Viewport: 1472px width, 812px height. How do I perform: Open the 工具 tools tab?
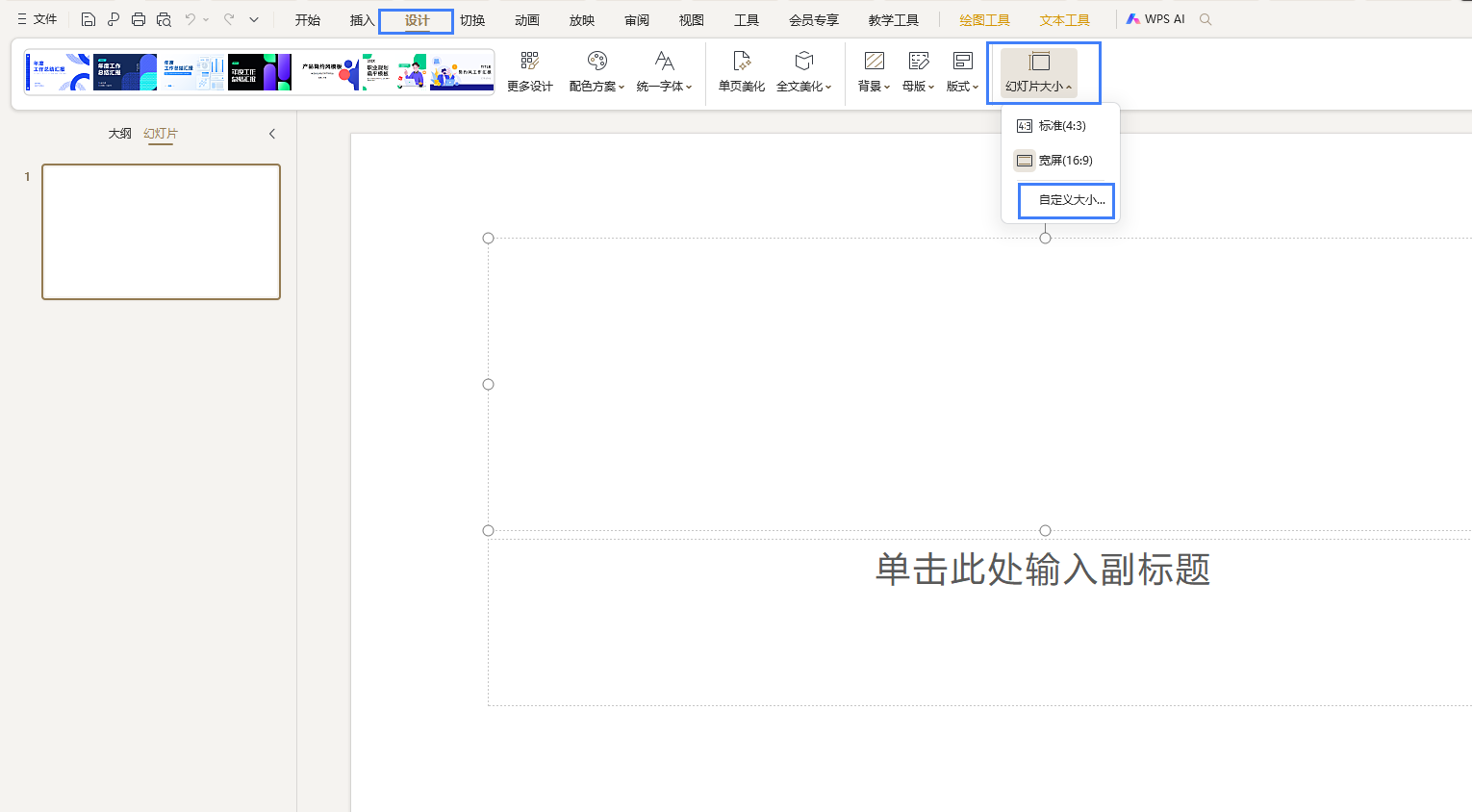tap(747, 20)
